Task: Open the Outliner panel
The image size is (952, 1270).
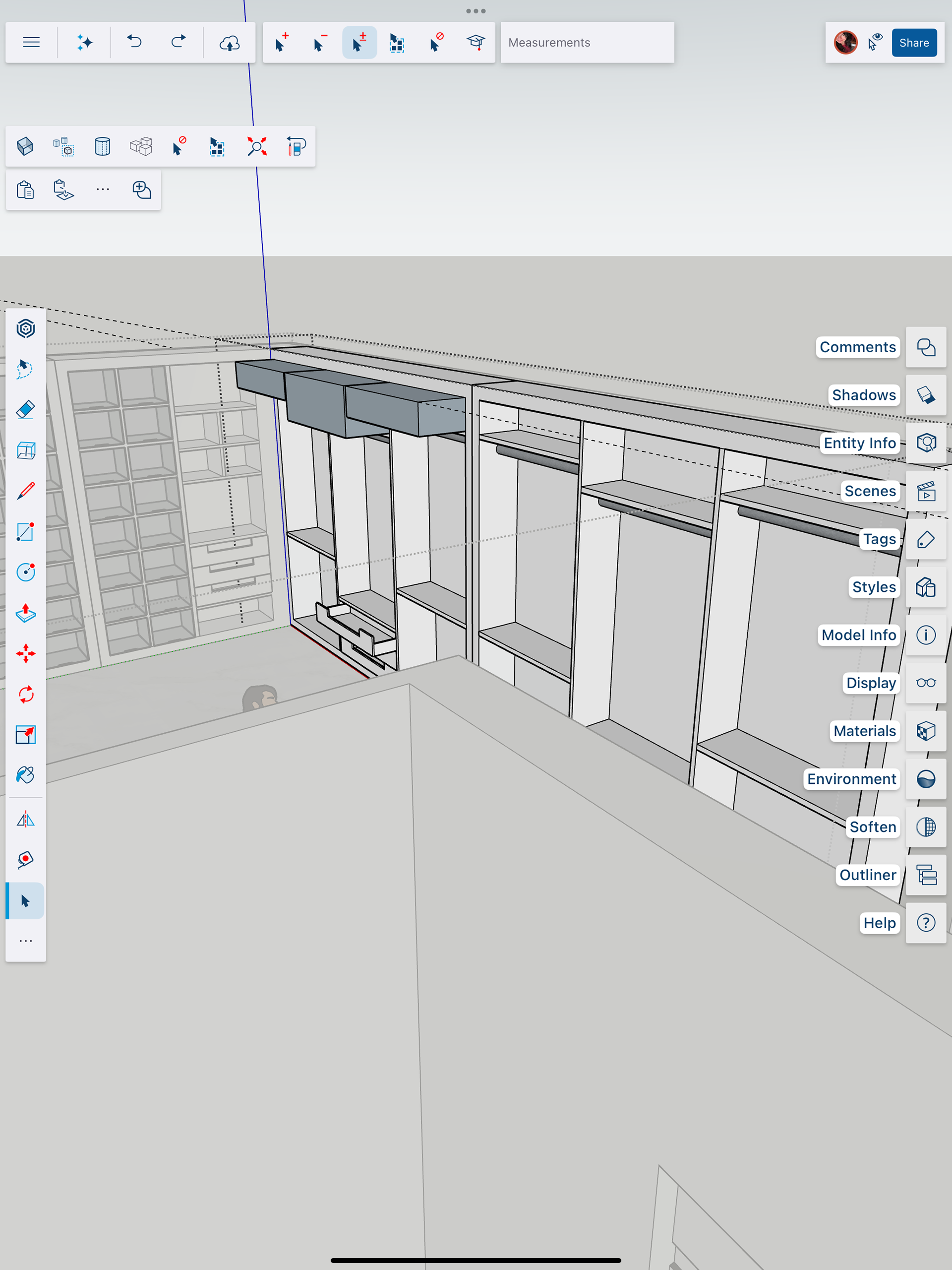Action: pos(926,875)
